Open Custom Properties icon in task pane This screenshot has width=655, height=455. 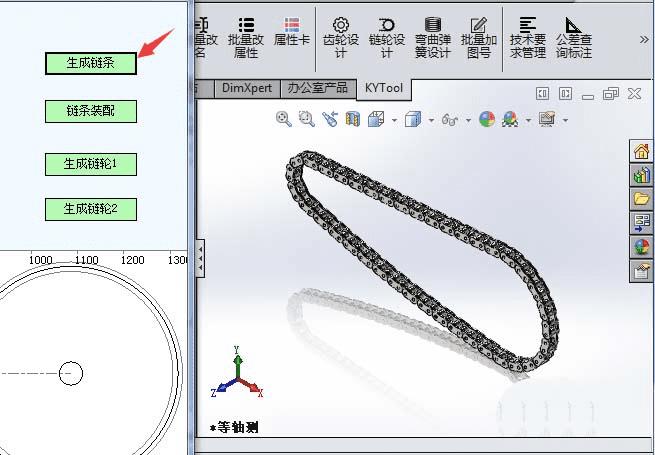(641, 271)
